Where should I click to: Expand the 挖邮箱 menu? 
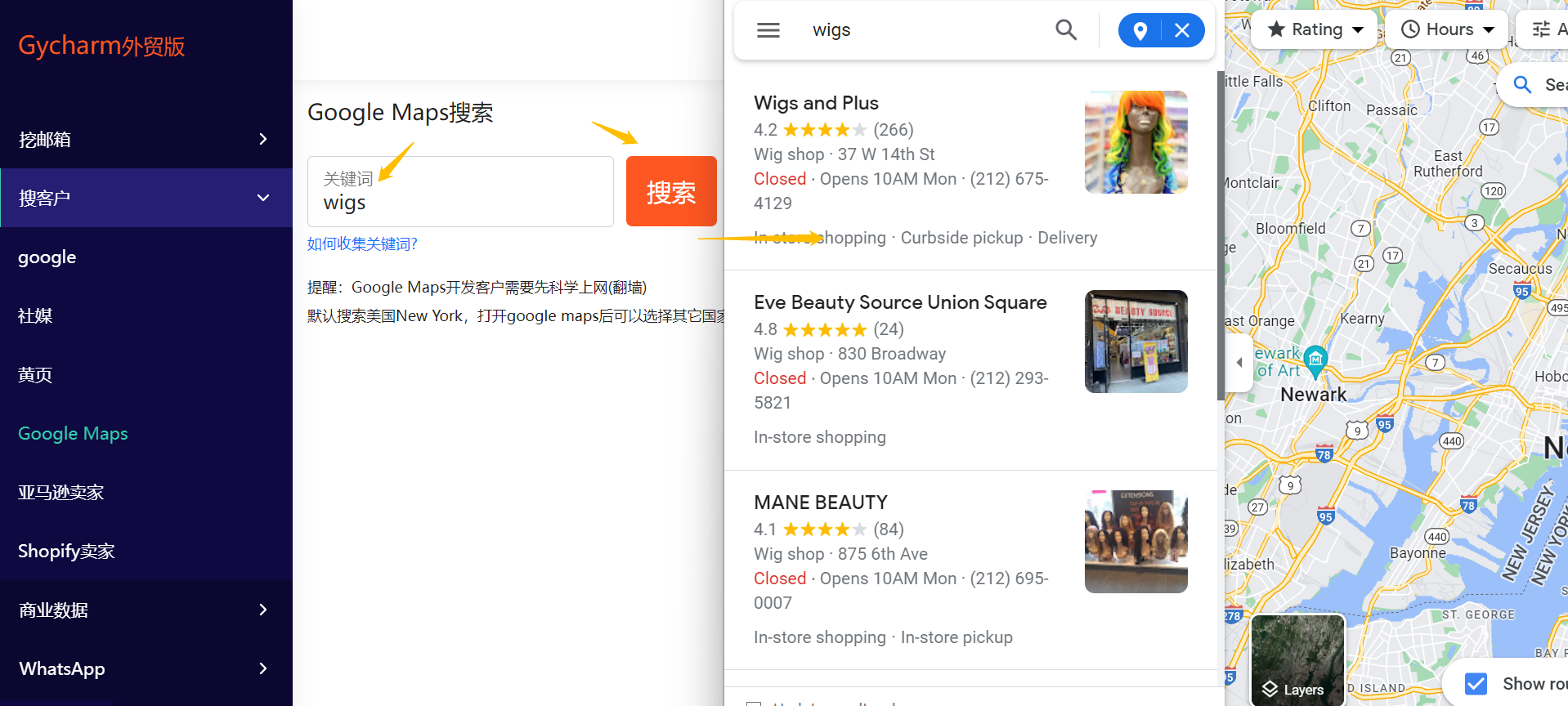coord(146,139)
